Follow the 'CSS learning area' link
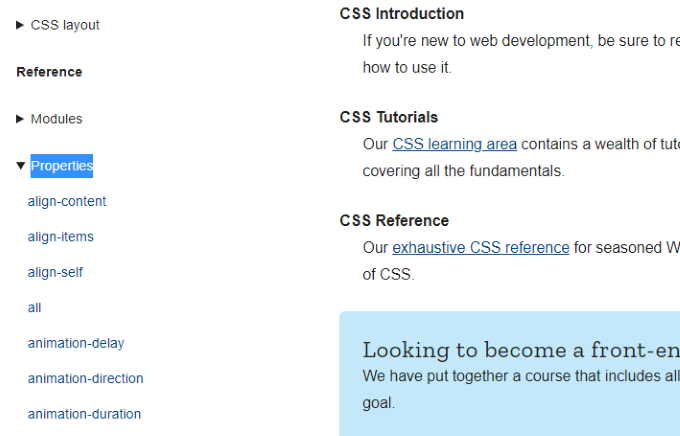 (x=454, y=144)
